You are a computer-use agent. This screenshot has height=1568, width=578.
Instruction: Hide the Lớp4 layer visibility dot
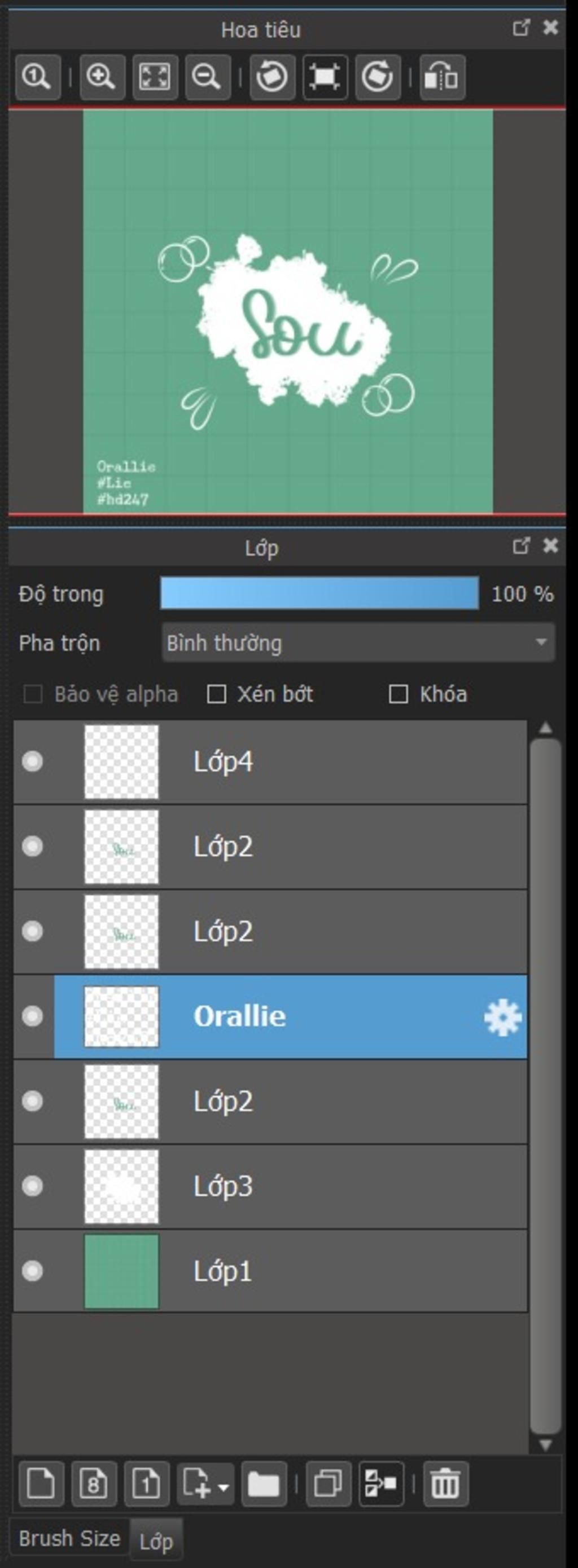pyautogui.click(x=32, y=761)
